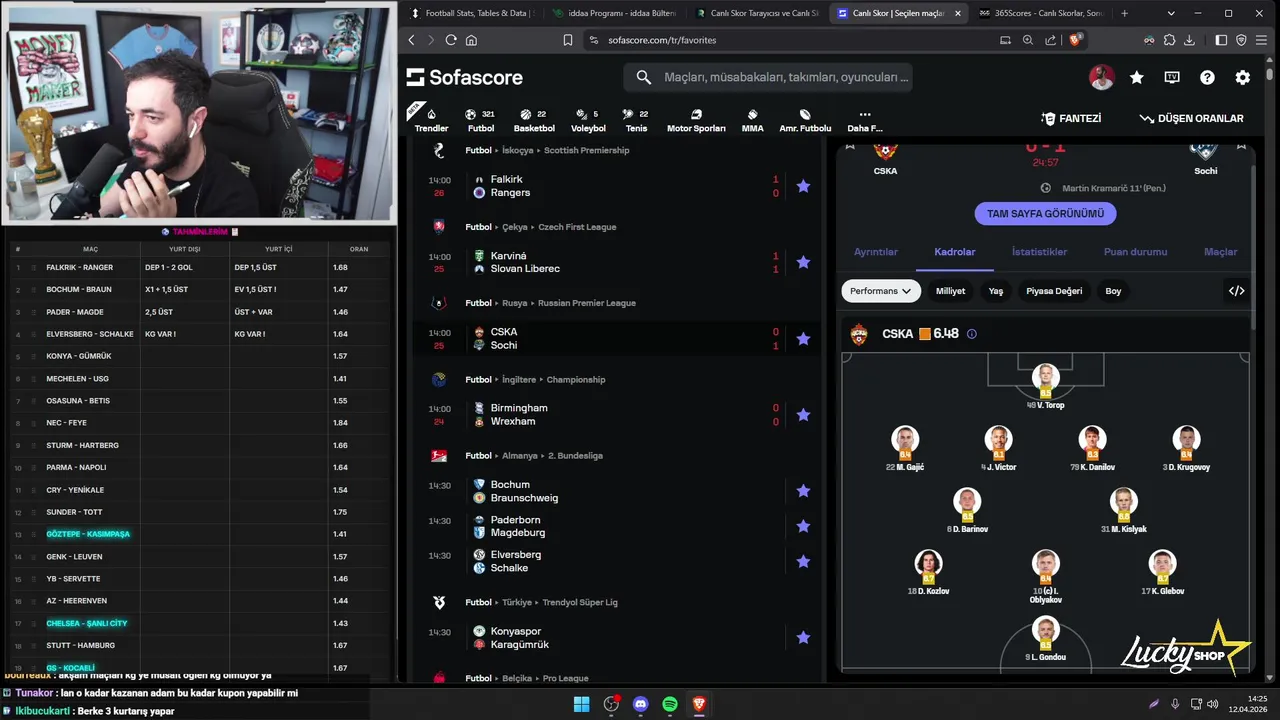The height and width of the screenshot is (720, 1280).
Task: Switch to the 365Scores browser tab
Action: click(x=1041, y=13)
